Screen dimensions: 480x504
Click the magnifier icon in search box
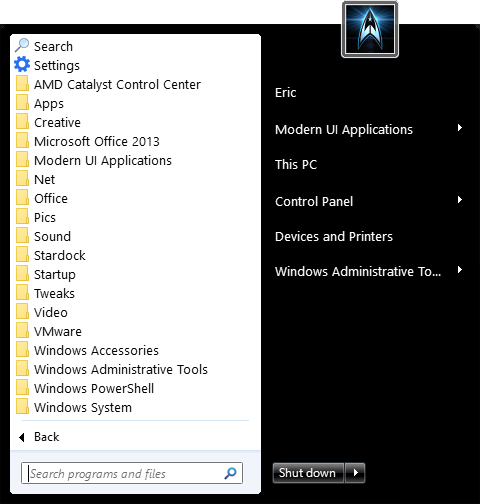click(x=230, y=473)
